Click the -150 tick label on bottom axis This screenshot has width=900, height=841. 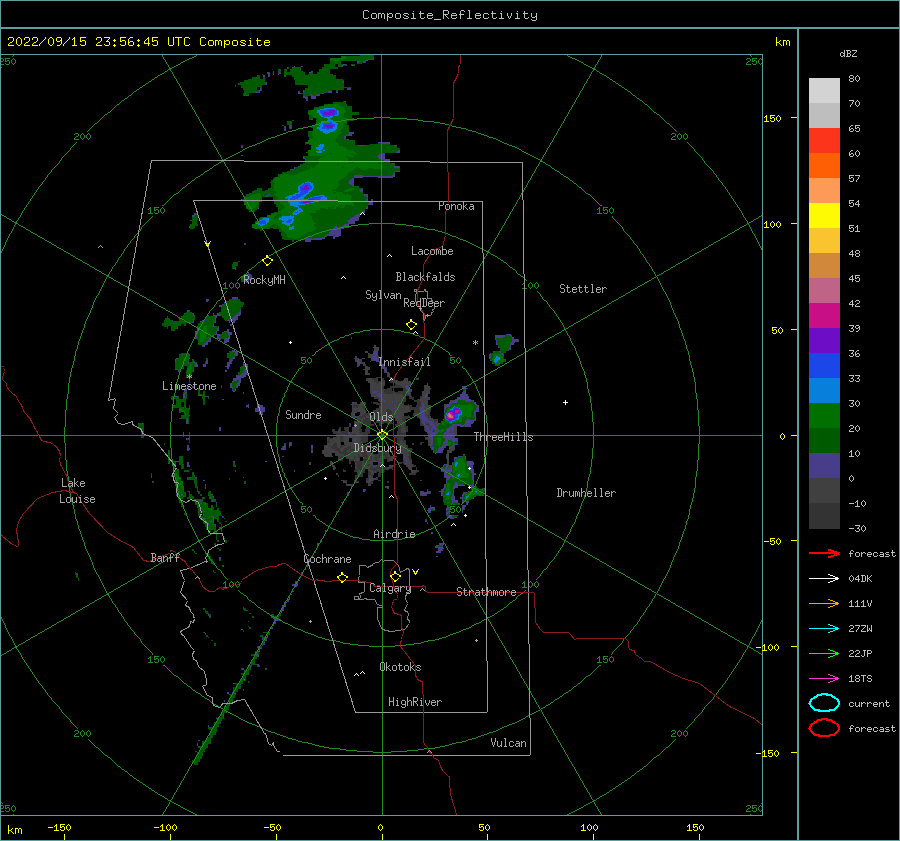click(x=59, y=827)
